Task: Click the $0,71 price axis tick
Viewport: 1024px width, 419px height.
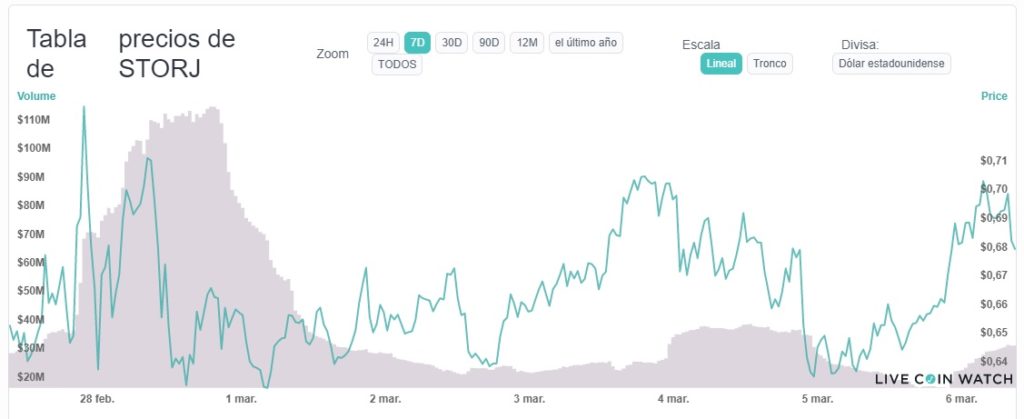Action: click(x=994, y=160)
